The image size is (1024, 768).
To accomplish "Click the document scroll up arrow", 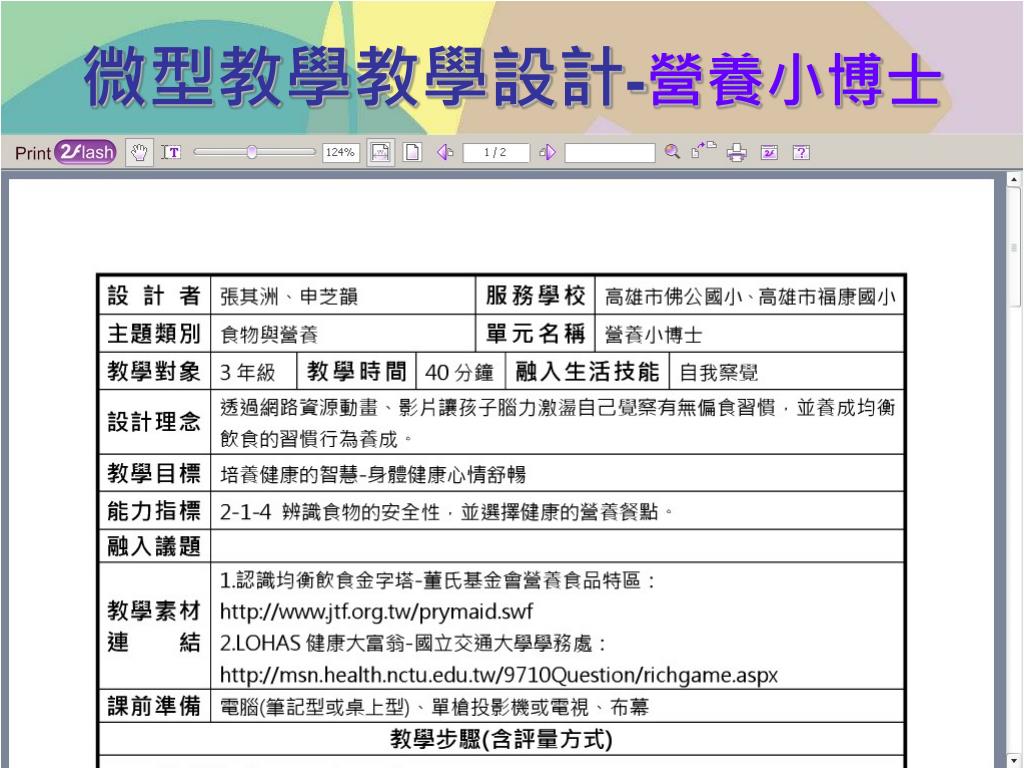I will (1014, 178).
